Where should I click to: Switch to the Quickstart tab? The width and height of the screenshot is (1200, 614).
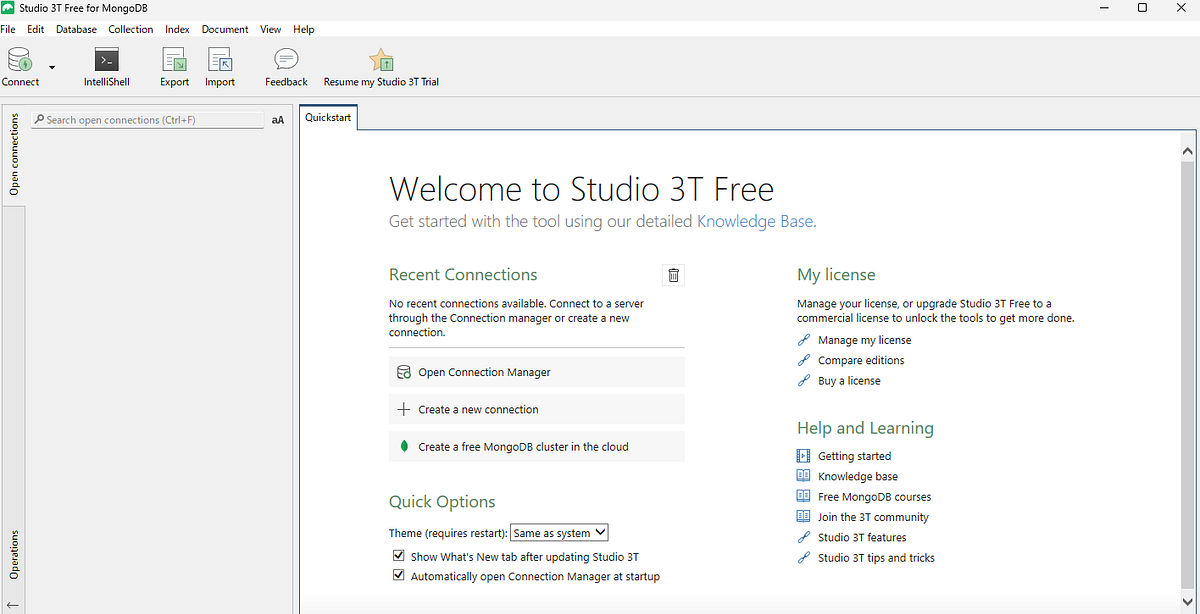click(328, 116)
